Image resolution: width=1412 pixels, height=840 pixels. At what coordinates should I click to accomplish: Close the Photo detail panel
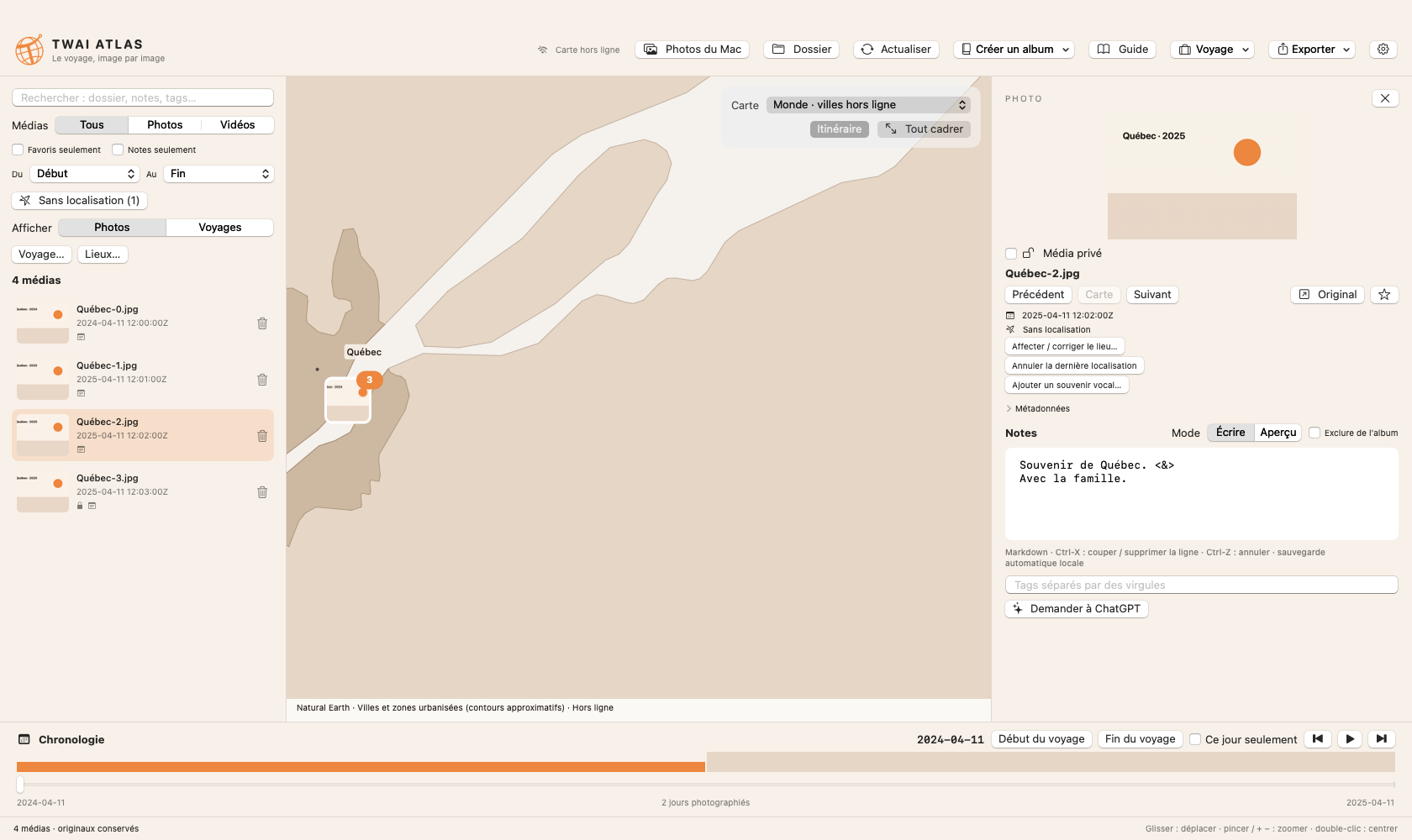tap(1385, 98)
